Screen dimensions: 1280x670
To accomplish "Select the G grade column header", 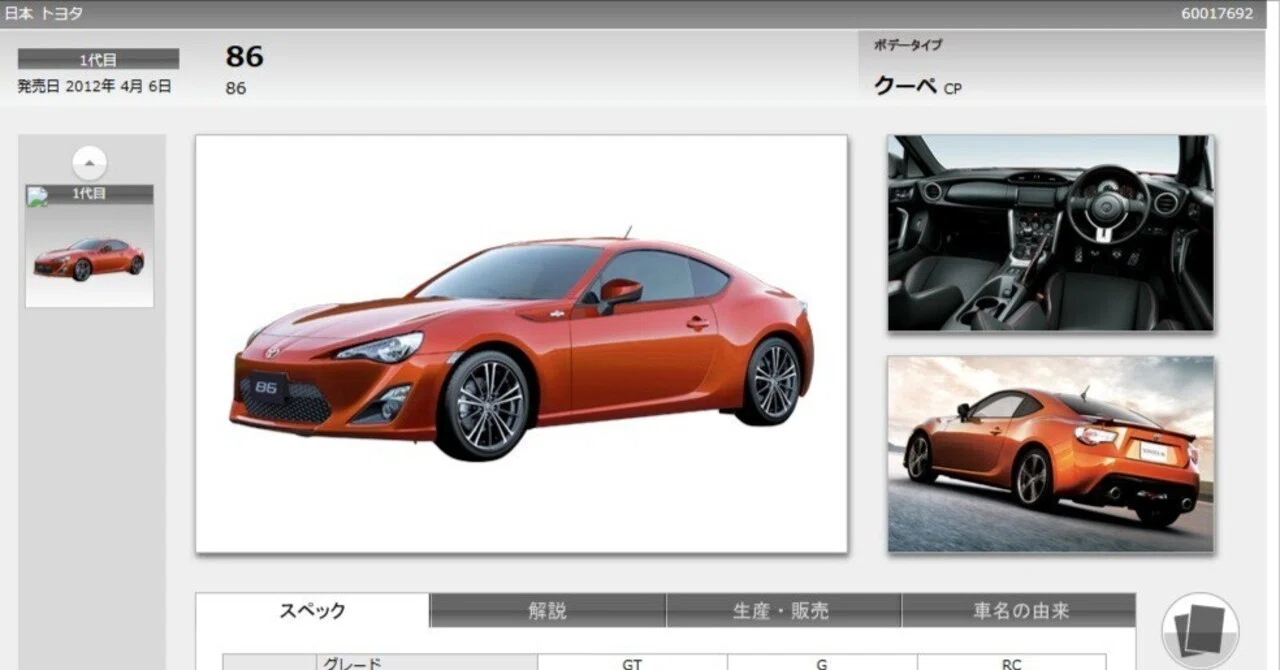I will tap(822, 663).
